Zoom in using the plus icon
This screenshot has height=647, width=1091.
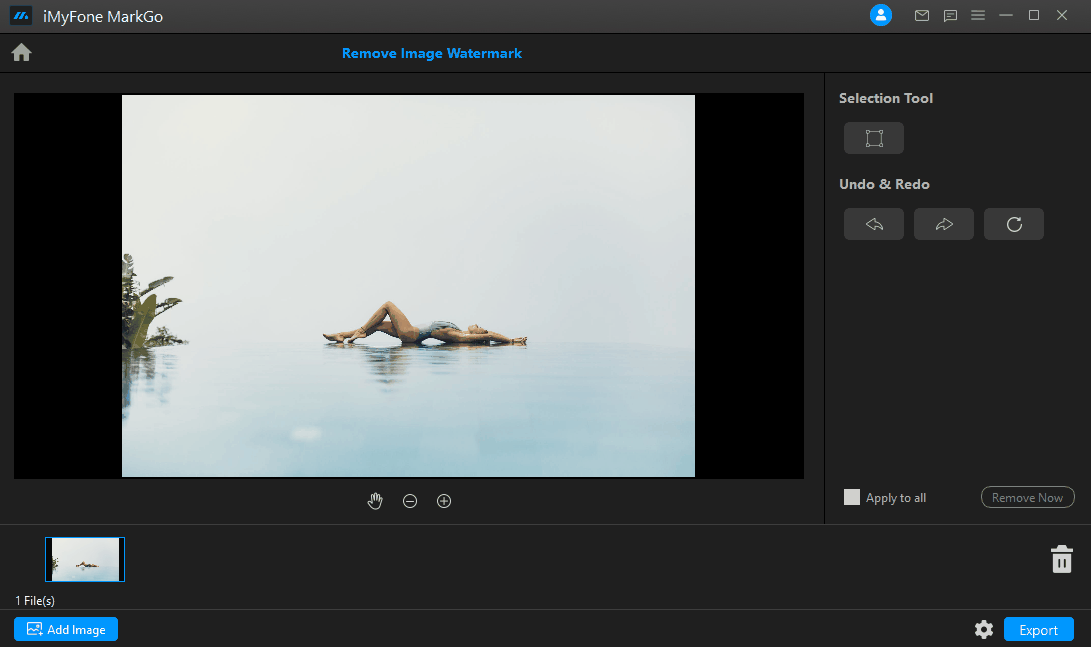pos(444,501)
